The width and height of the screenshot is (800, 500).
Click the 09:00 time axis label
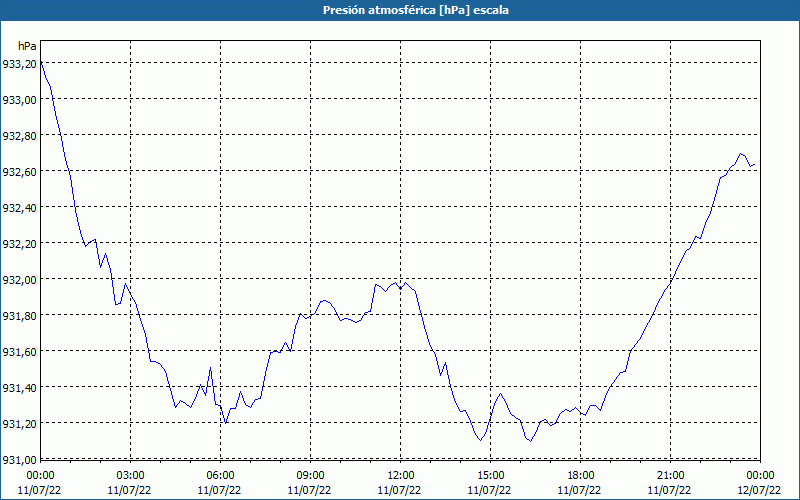pyautogui.click(x=310, y=476)
